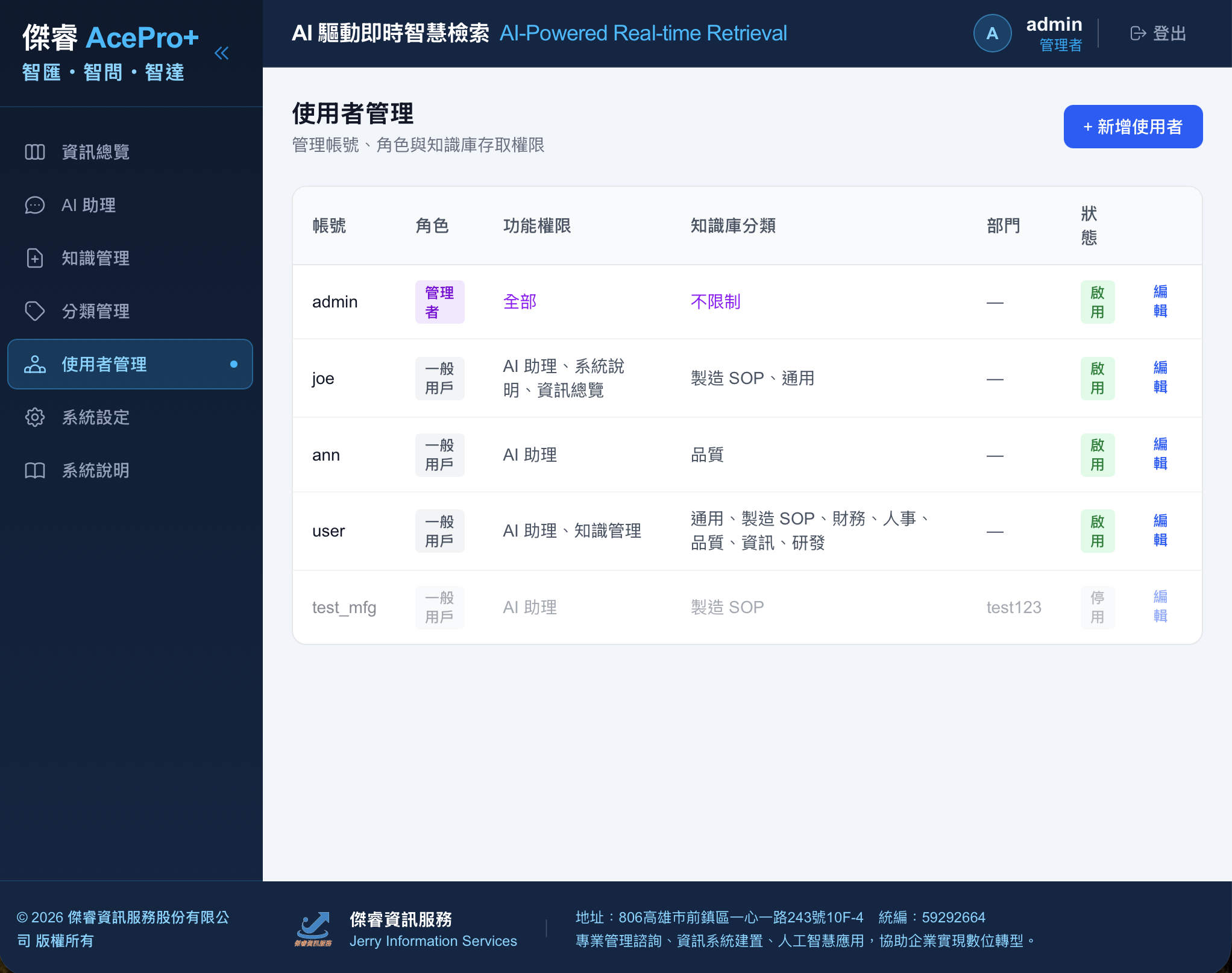Open 資訊總覽 menu item

[x=130, y=152]
